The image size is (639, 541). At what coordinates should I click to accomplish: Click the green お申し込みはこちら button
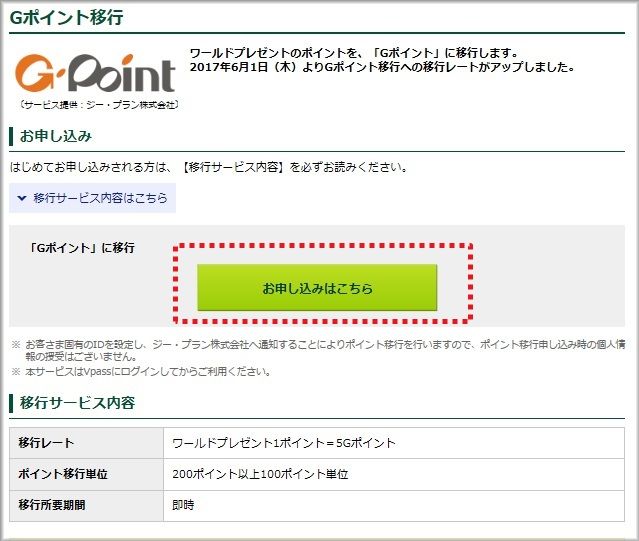[317, 287]
